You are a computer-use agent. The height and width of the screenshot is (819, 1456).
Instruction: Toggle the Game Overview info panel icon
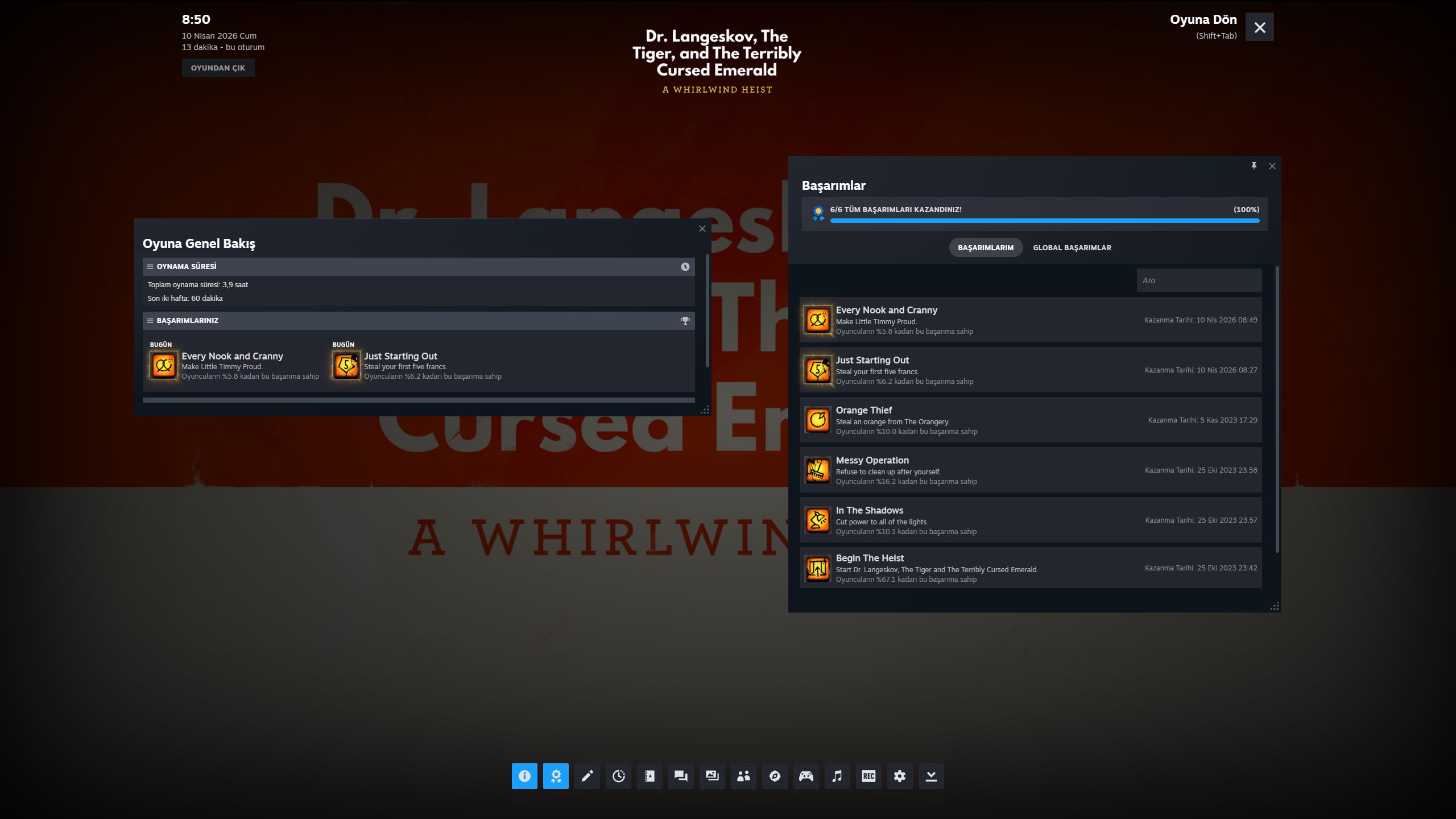coord(524,776)
